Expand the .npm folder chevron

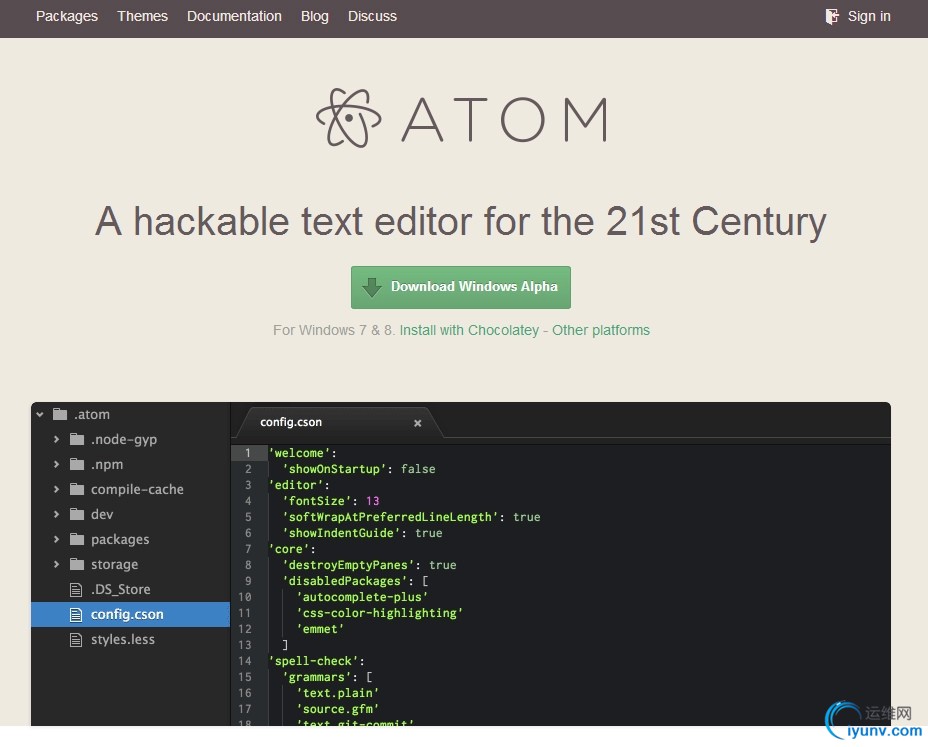56,464
